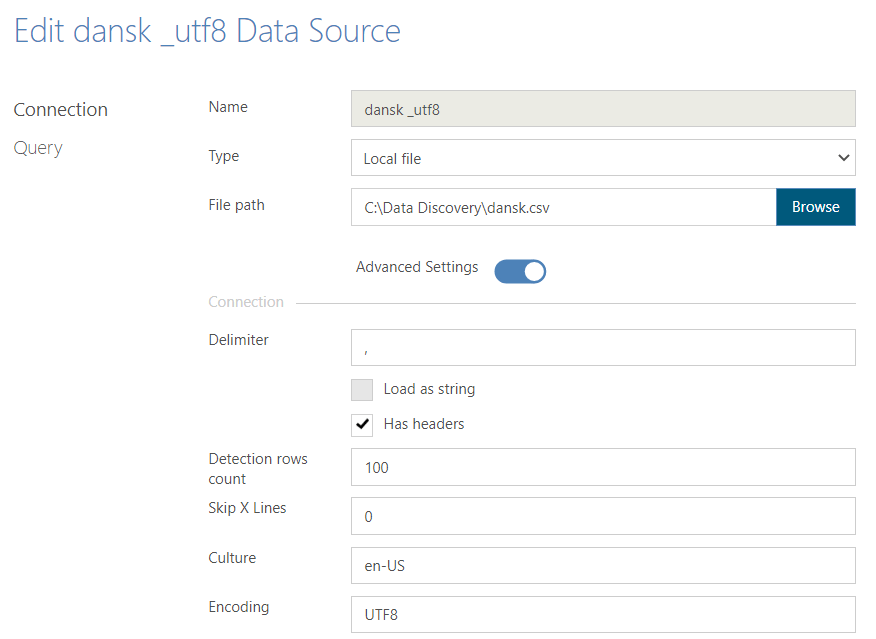Click the Encoding field showing UTF8
Image resolution: width=876 pixels, height=639 pixels.
click(x=603, y=614)
